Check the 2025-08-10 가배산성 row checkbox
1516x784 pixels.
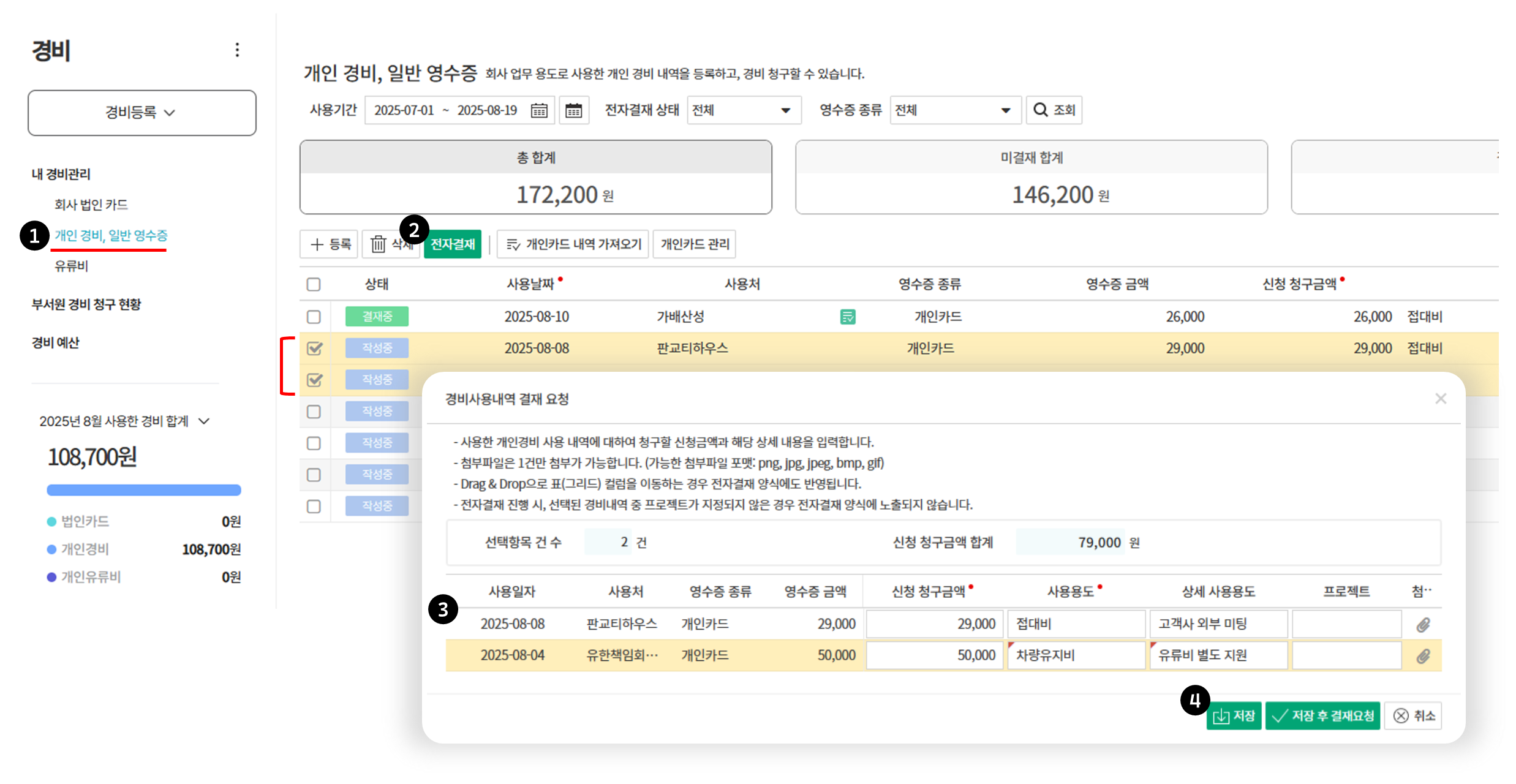point(314,317)
